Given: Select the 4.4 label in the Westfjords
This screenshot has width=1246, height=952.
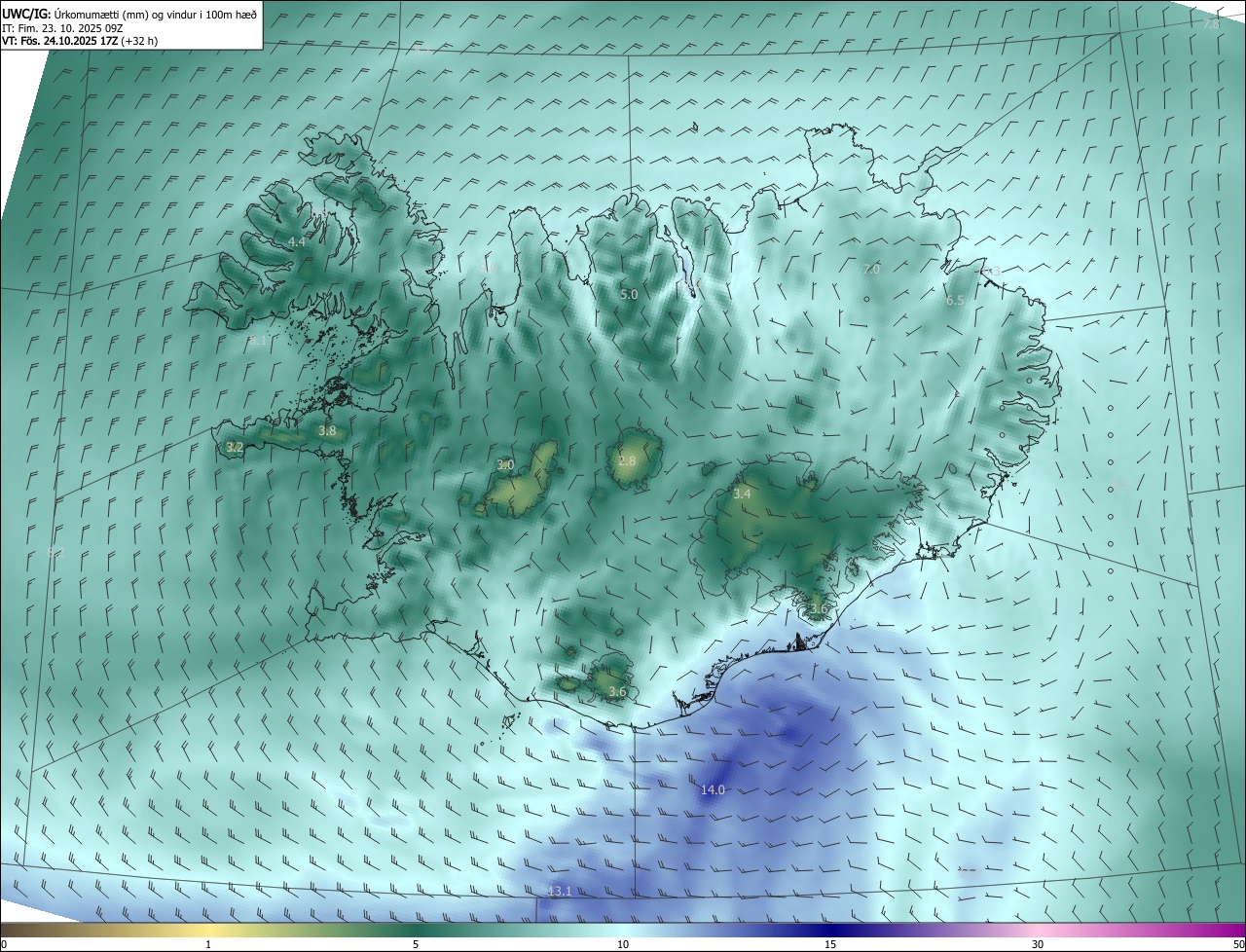Looking at the screenshot, I should 297,241.
